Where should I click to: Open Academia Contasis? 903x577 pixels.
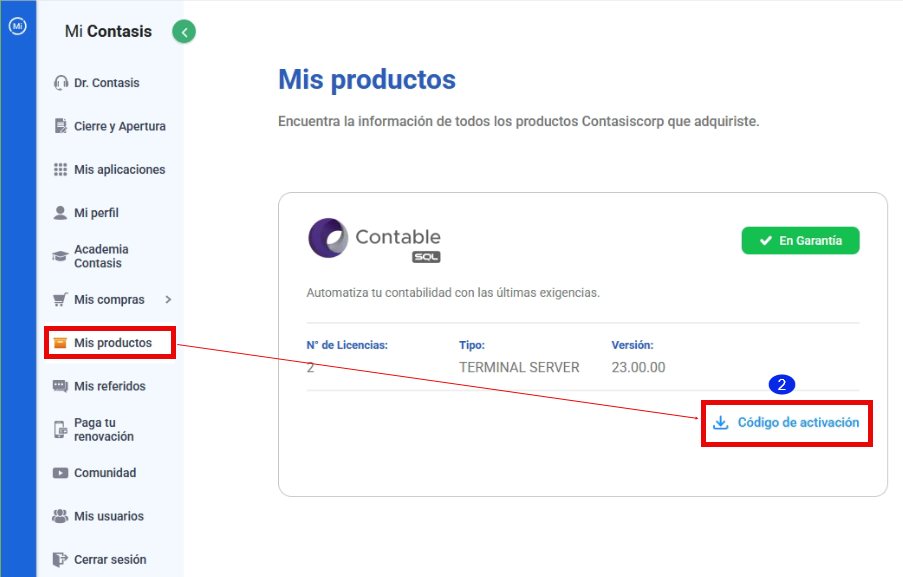click(101, 256)
